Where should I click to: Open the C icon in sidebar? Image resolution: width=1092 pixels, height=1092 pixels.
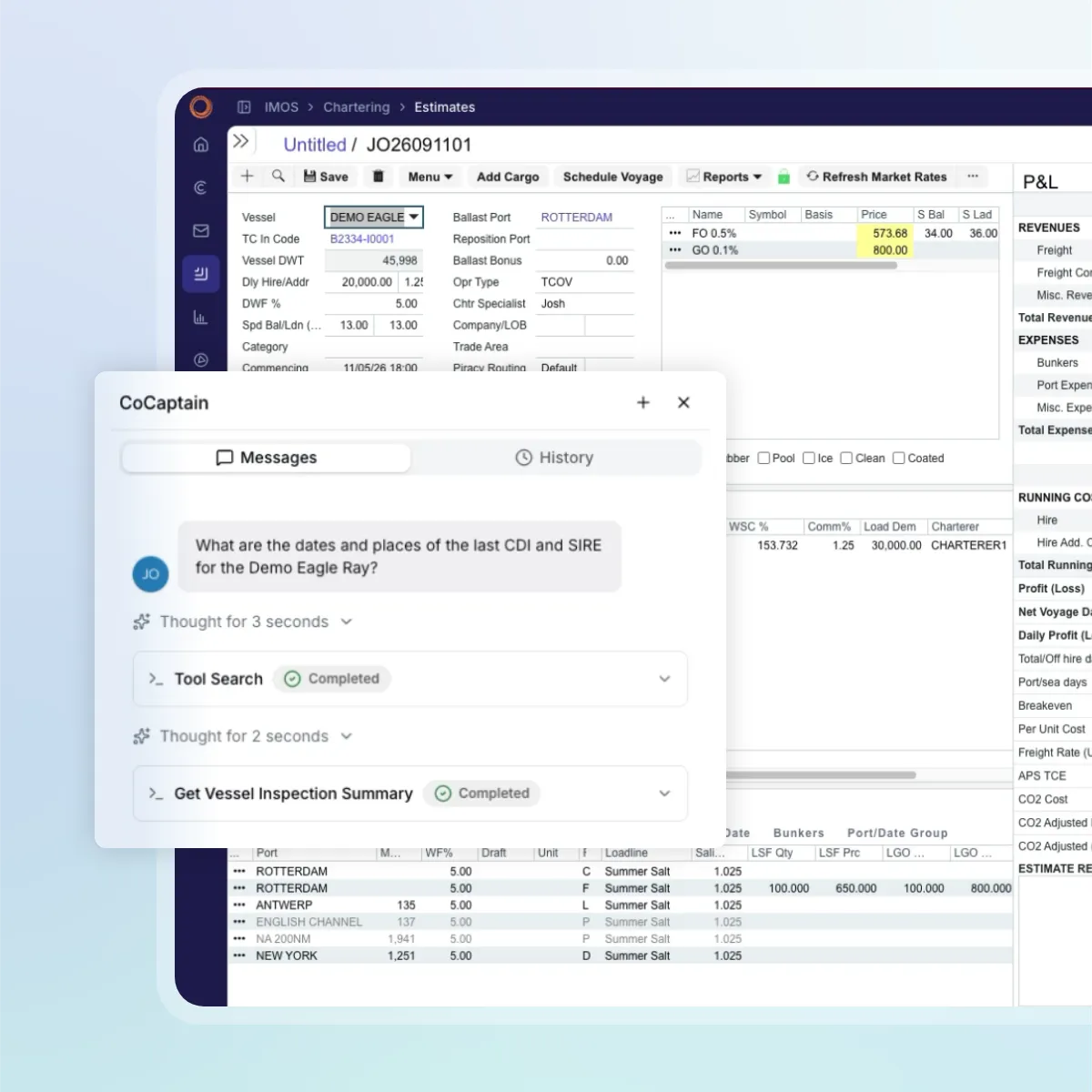click(201, 187)
